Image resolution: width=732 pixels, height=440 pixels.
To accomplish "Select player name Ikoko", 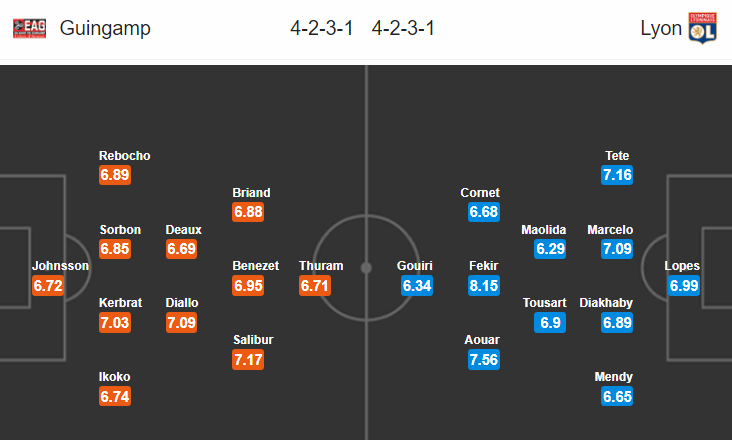I will click(114, 377).
